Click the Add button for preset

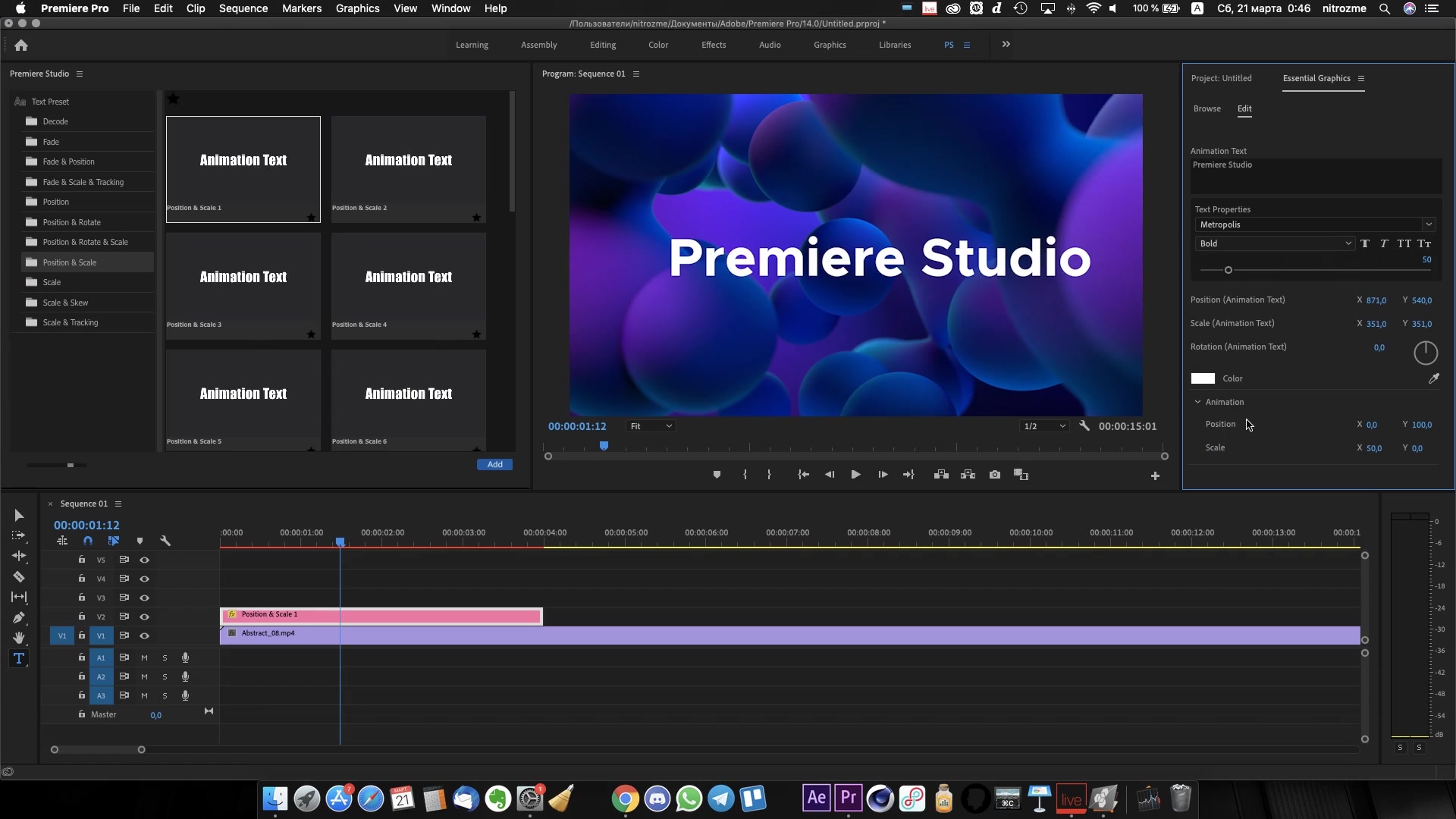point(495,463)
